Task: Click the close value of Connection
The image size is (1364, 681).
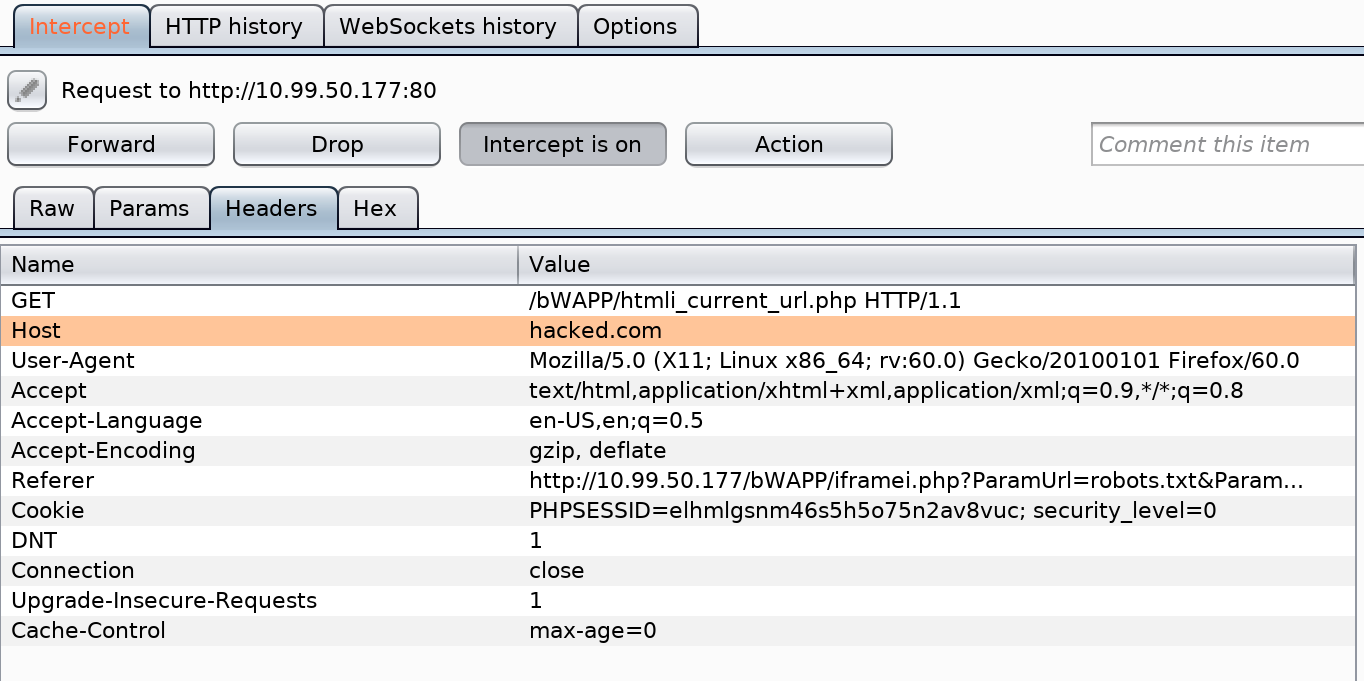Action: click(x=937, y=570)
